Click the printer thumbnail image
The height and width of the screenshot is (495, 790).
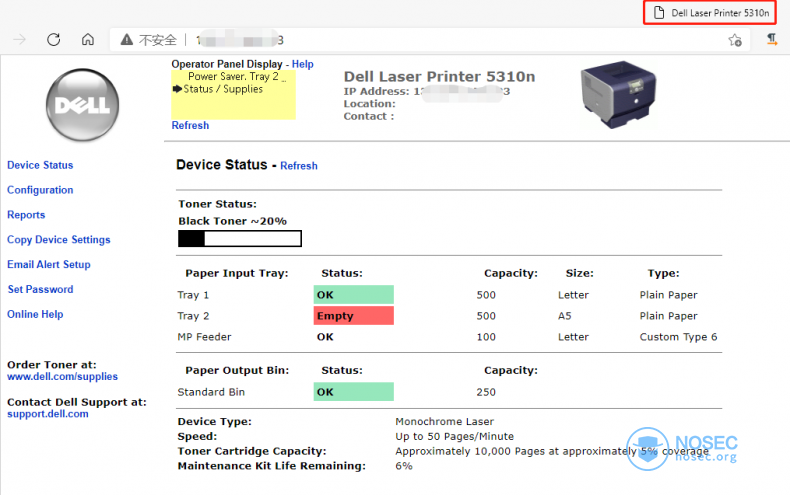618,95
